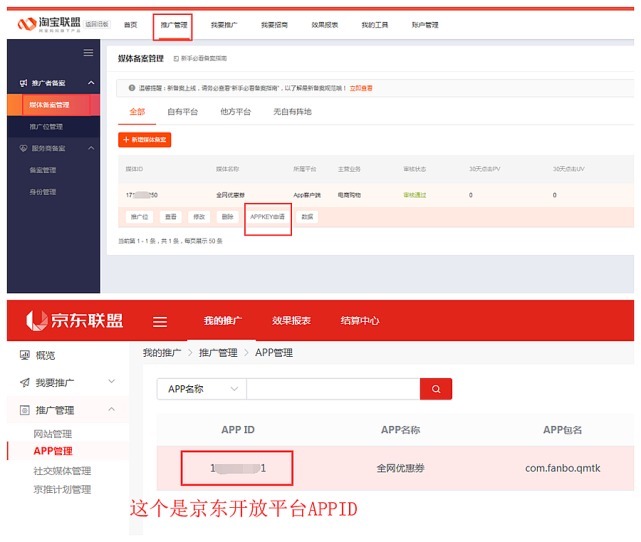Open the 我要推广 tab in 淘宝联盟 top nav
Image resolution: width=641 pixels, height=542 pixels.
point(224,25)
